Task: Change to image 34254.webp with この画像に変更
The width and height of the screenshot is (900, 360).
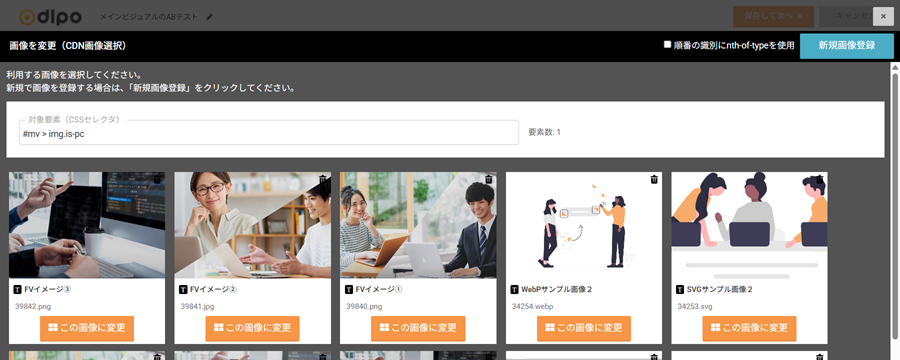Action: [584, 328]
